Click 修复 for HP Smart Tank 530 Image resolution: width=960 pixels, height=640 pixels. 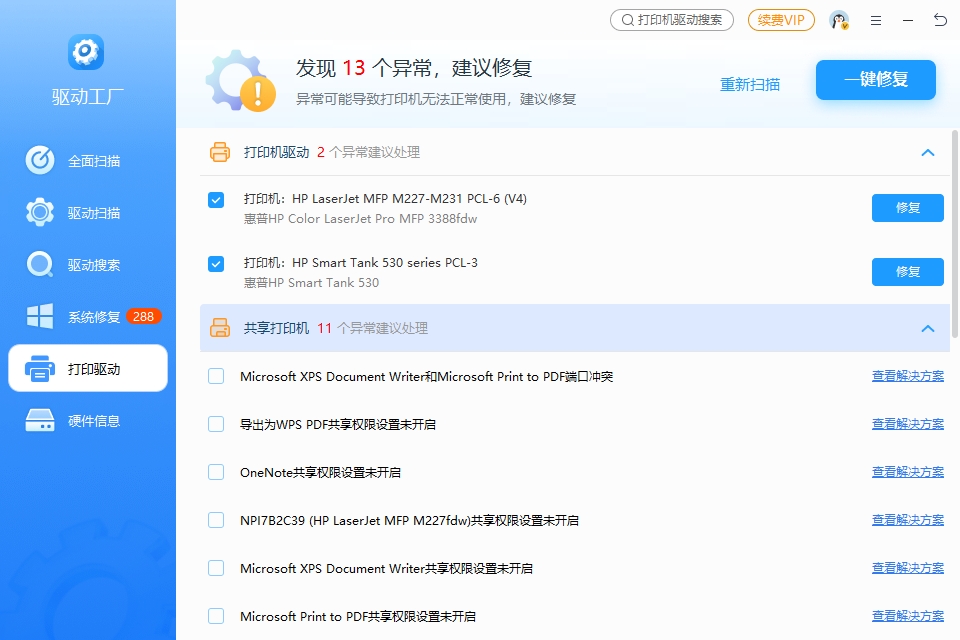[x=907, y=272]
